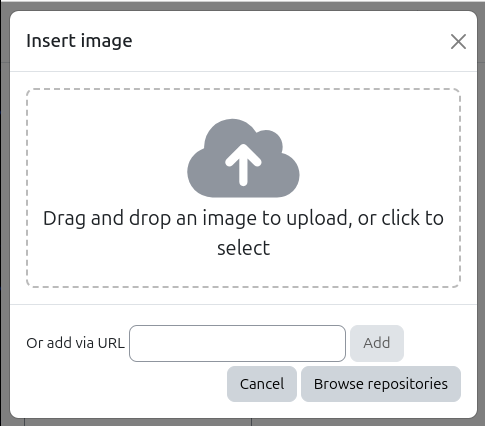Click the dashed border's right edge of drop zone
Screen dimensions: 485x426
(x=460, y=188)
